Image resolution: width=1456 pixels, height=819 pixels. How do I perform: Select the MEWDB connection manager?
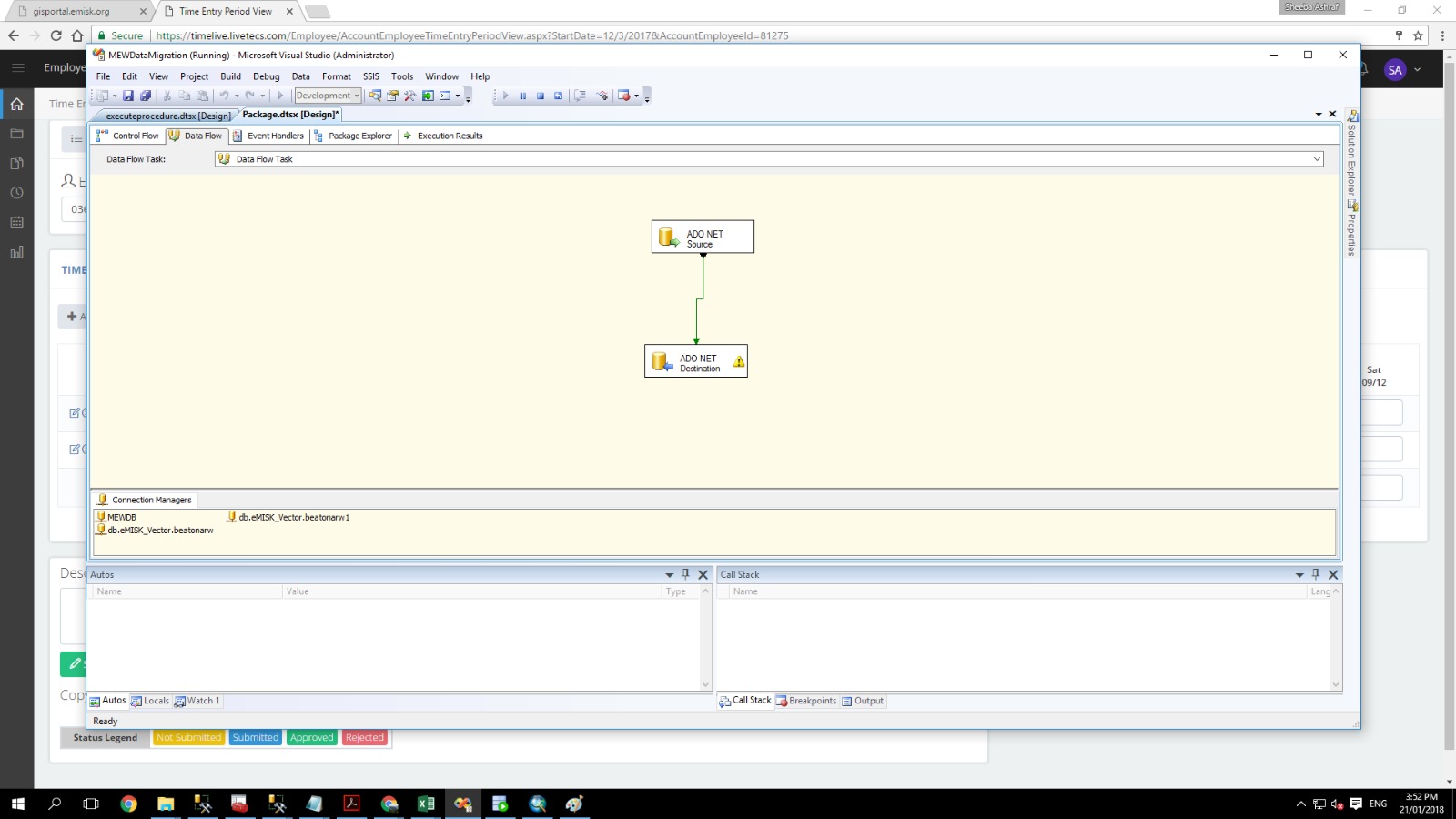point(116,517)
